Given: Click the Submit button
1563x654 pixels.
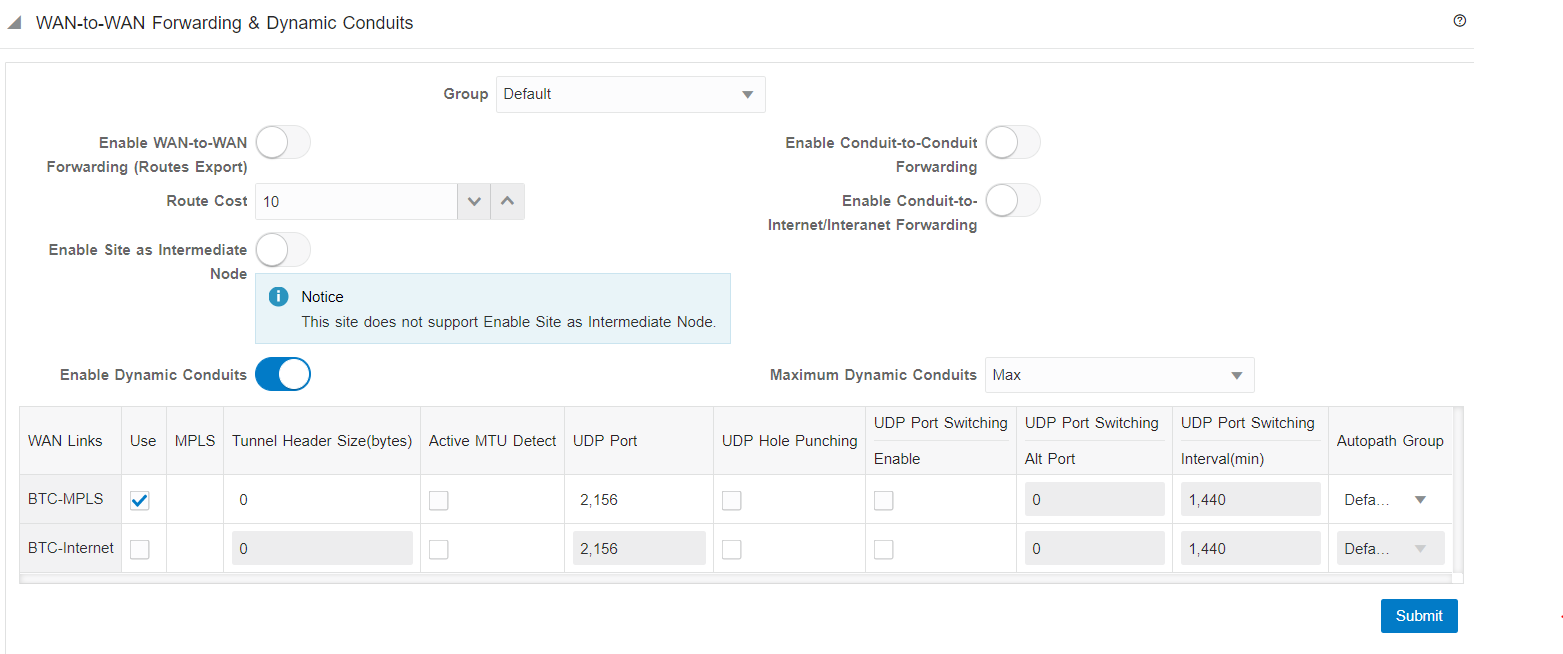Looking at the screenshot, I should click(x=1418, y=616).
